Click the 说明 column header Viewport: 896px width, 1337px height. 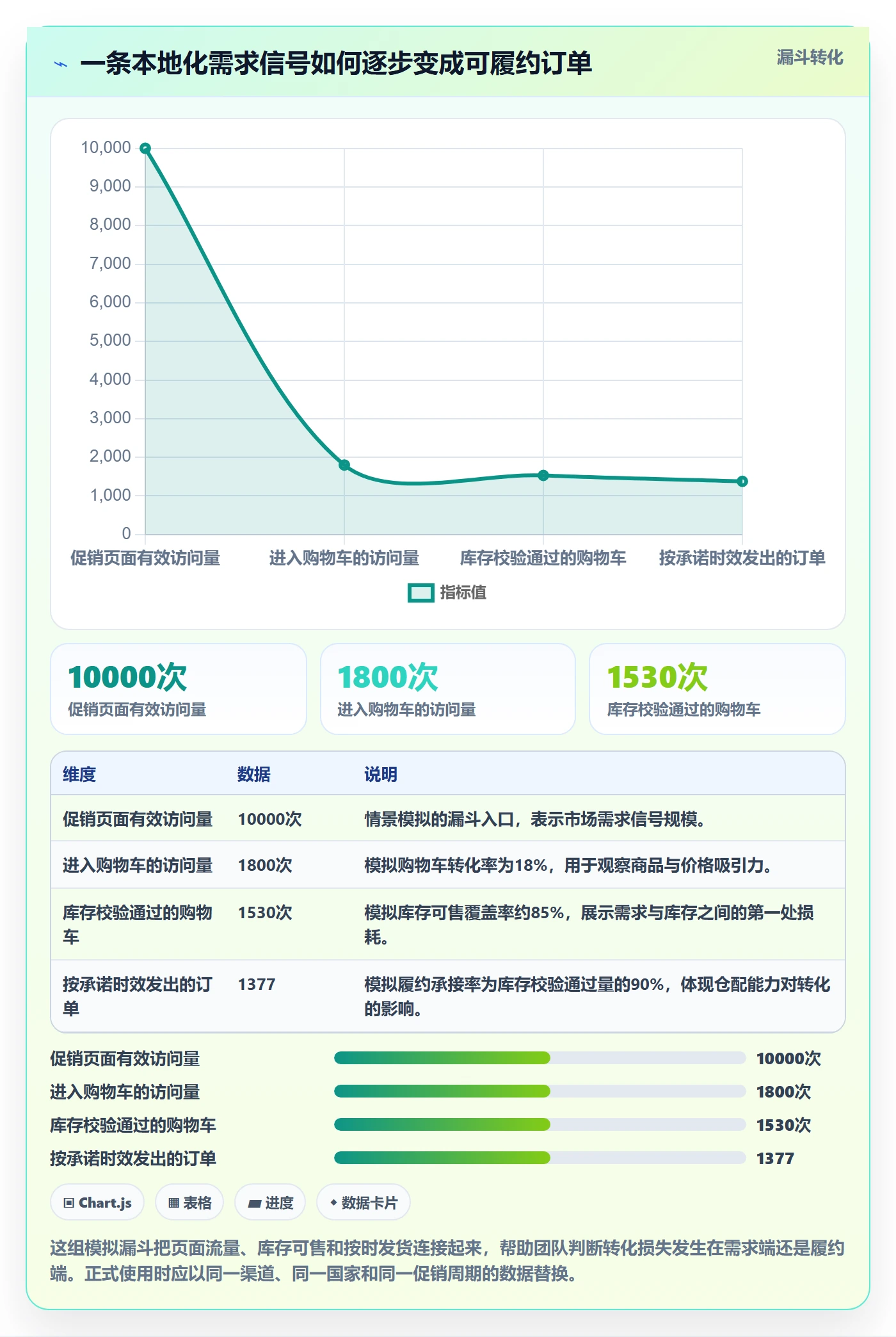click(x=381, y=774)
